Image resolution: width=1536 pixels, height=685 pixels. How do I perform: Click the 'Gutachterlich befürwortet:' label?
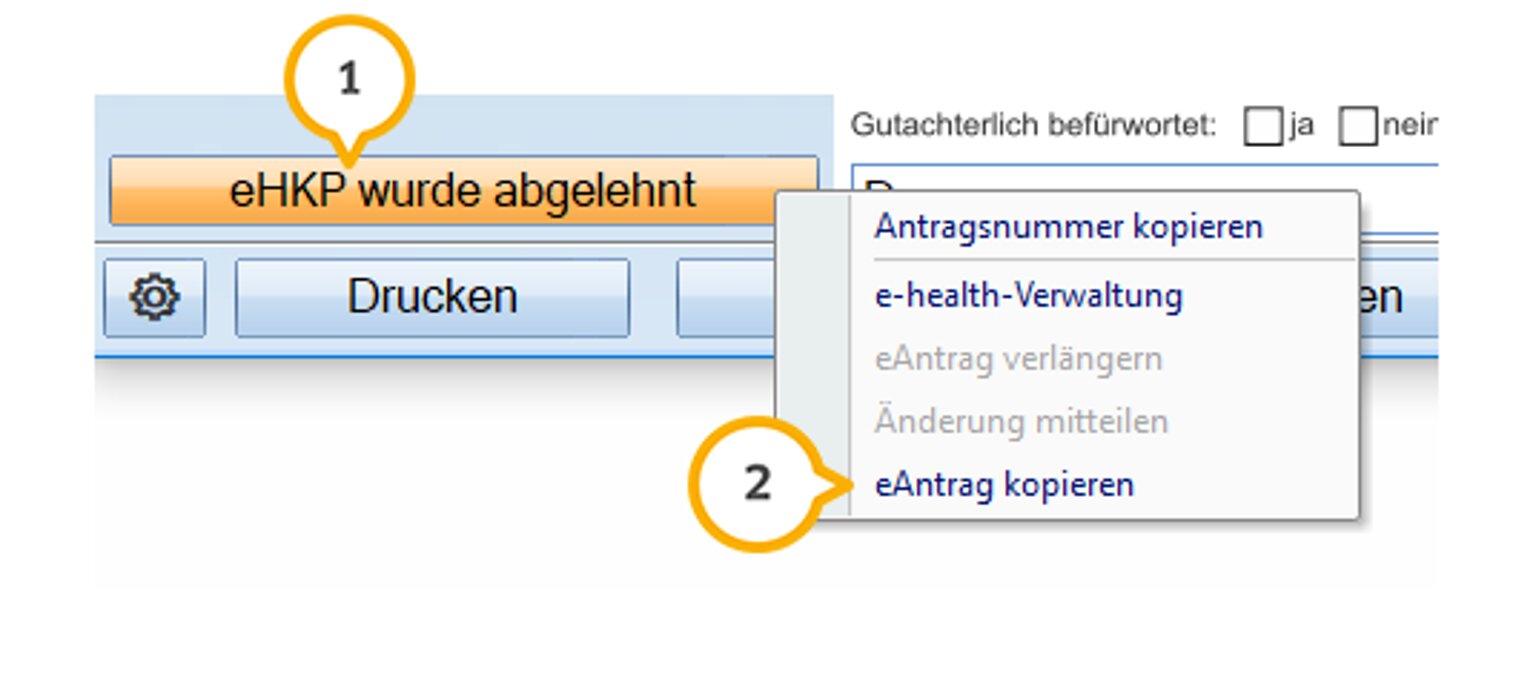point(1034,126)
